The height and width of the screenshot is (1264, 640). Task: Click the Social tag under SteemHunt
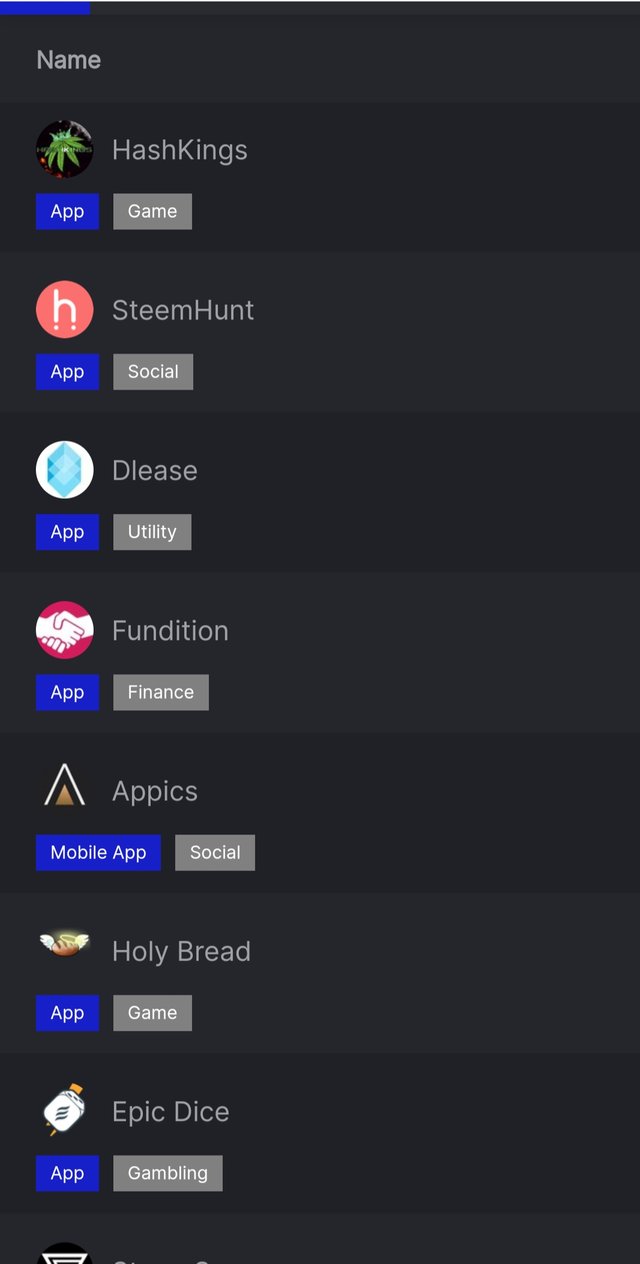click(x=153, y=372)
